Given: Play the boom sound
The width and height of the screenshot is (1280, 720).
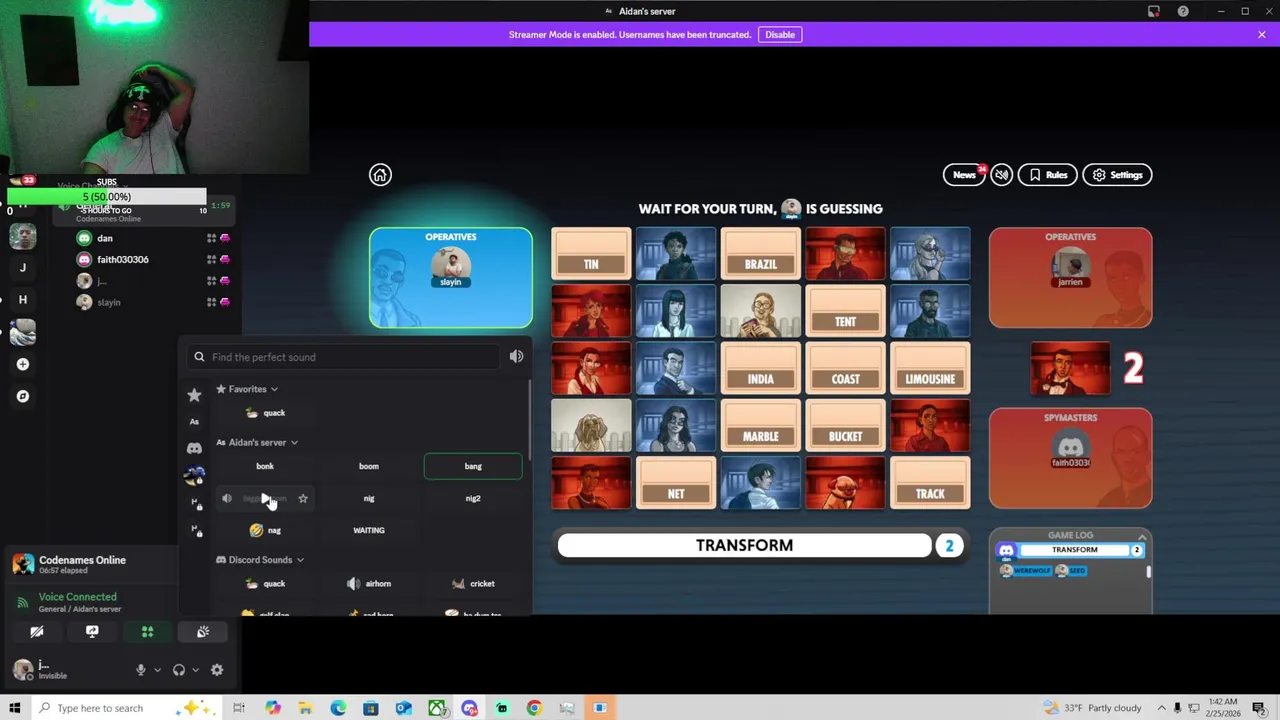Looking at the screenshot, I should (x=369, y=466).
